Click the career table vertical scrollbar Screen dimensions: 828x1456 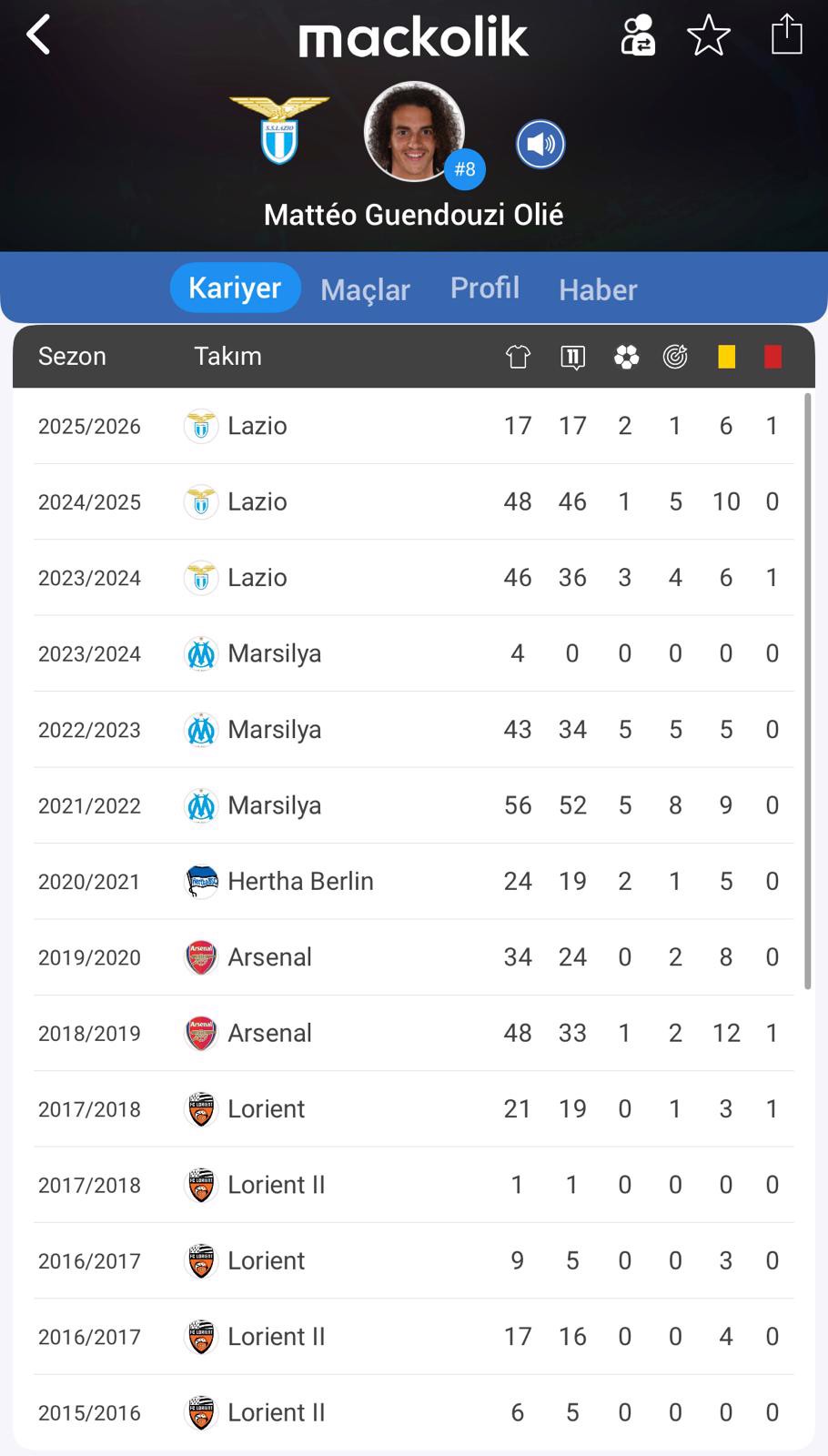(x=807, y=692)
